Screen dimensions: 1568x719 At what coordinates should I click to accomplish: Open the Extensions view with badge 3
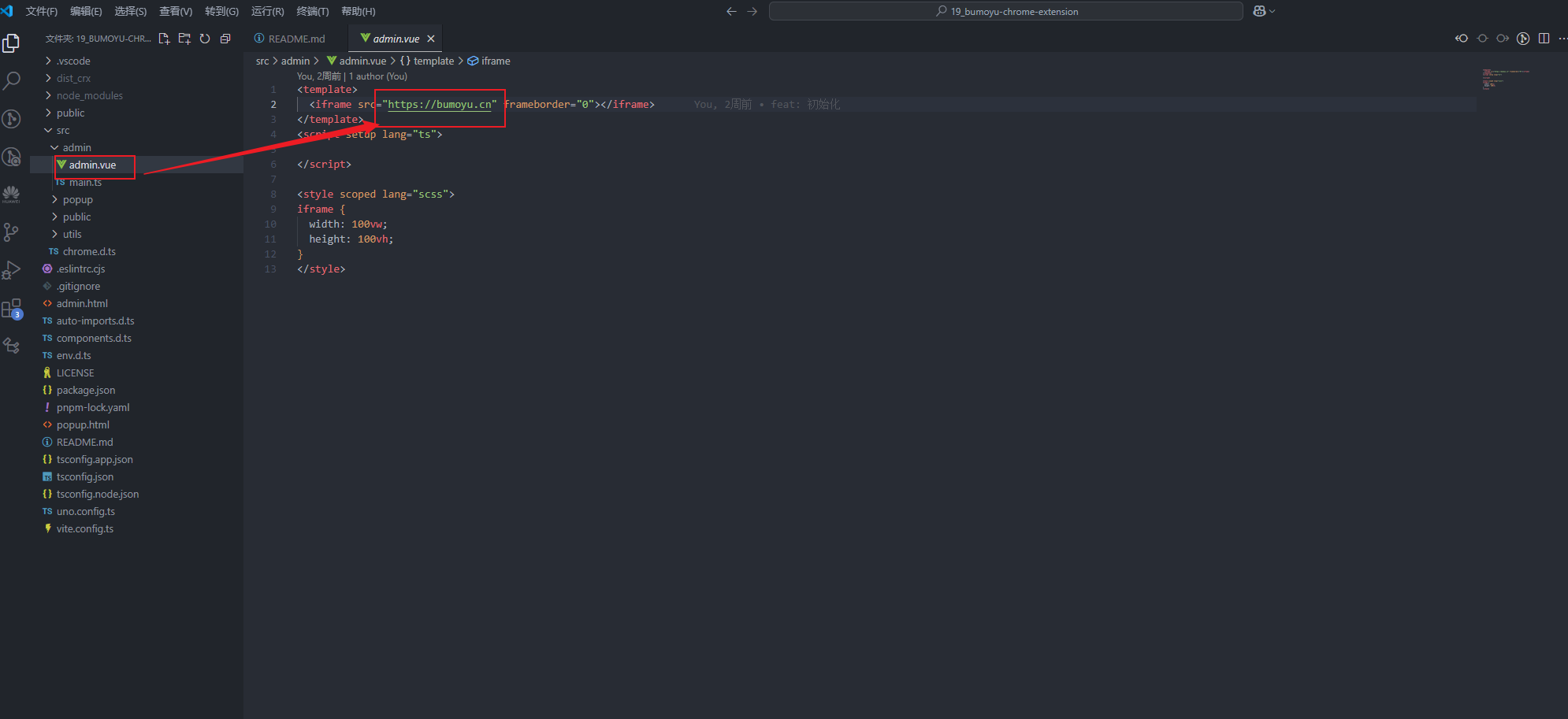11,309
